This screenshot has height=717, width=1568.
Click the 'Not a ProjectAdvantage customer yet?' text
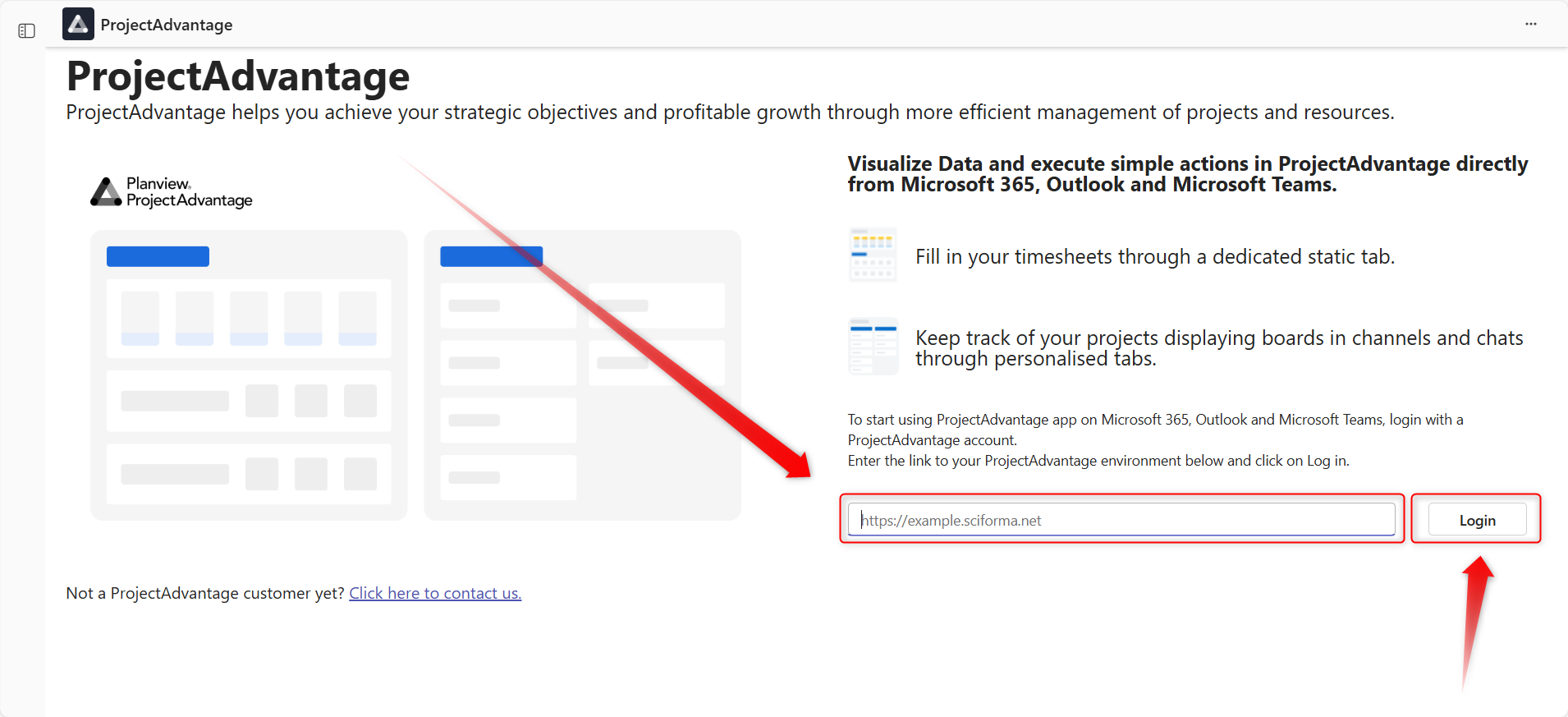205,593
